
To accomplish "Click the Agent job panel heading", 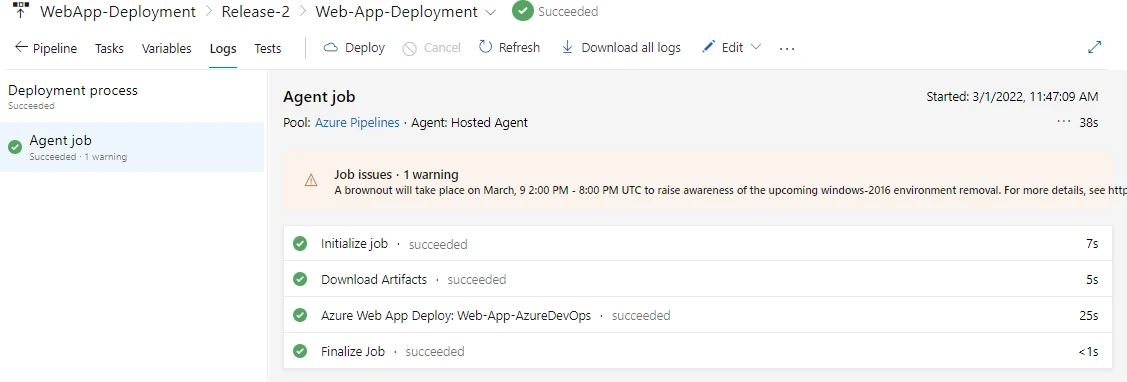I will [319, 97].
